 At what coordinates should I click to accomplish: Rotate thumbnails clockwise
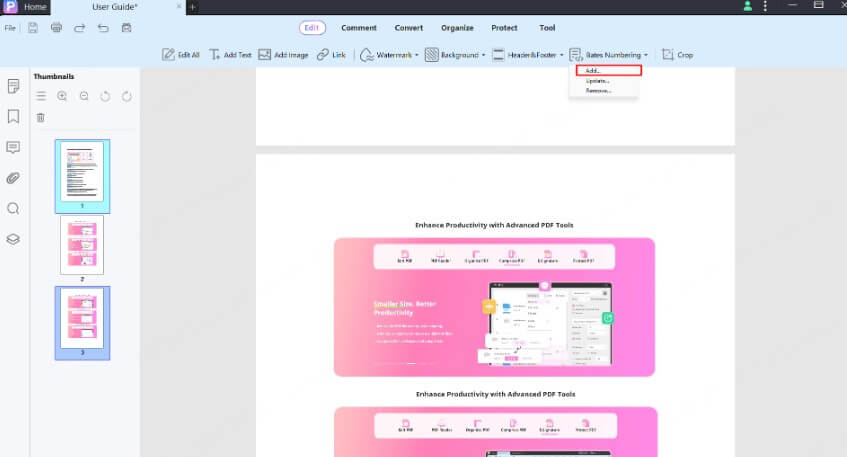click(x=126, y=96)
